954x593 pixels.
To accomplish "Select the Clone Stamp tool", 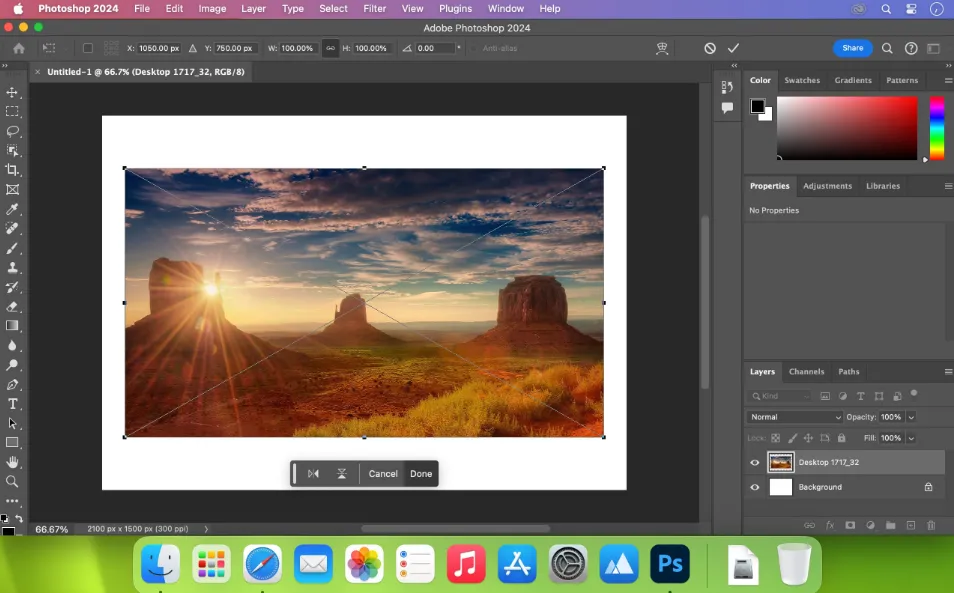I will pyautogui.click(x=12, y=268).
